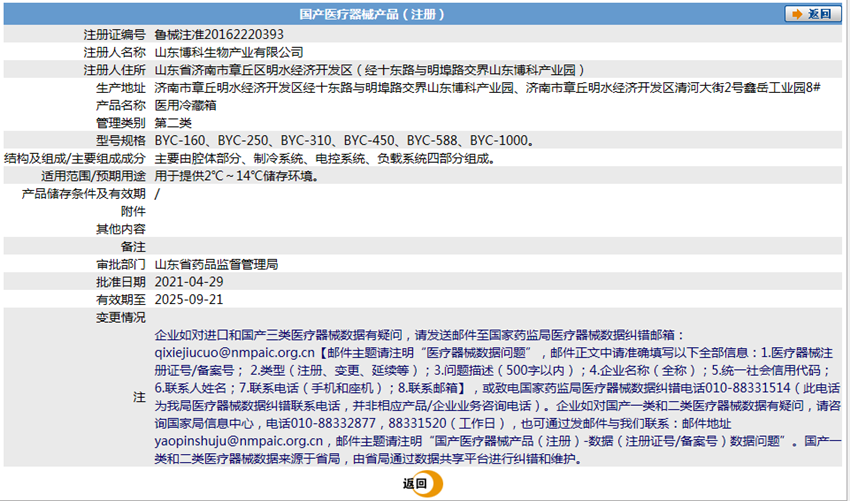This screenshot has width=850, height=501.
Task: Click the 变更情况 label
Action: (x=121, y=317)
